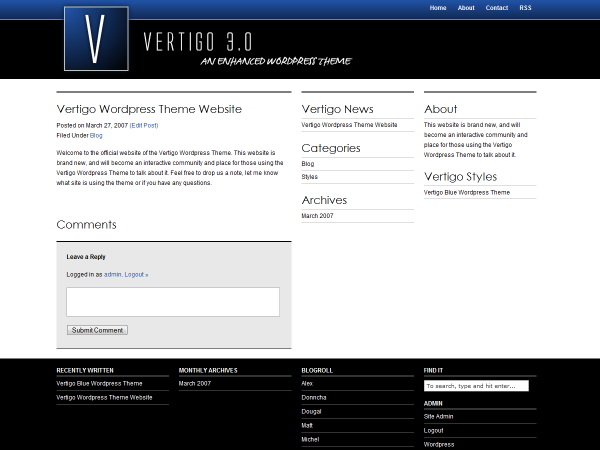Click the Edit Post link
The image size is (600, 450).
[x=144, y=125]
